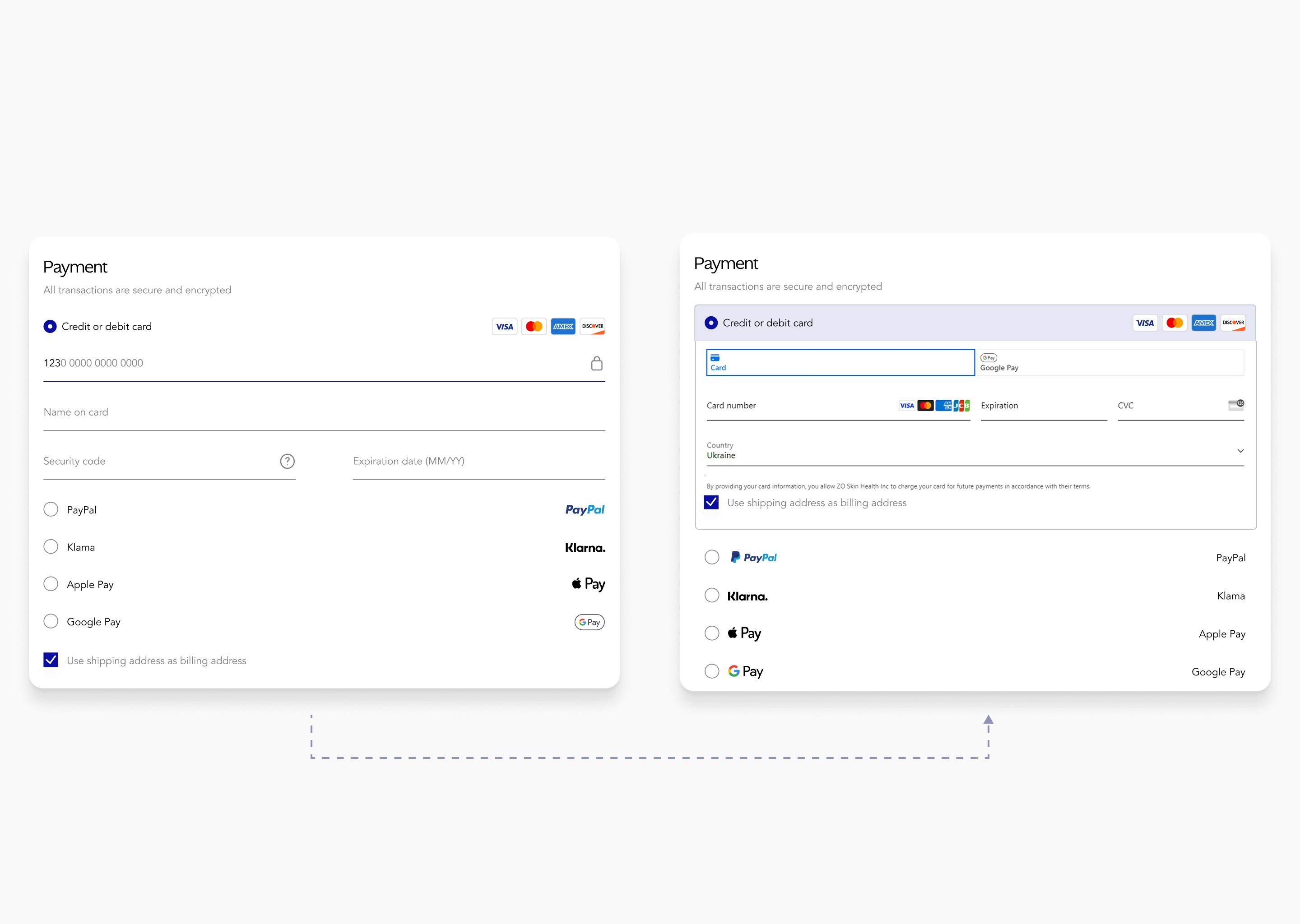Click the Discover card icon in left panel

(x=593, y=326)
